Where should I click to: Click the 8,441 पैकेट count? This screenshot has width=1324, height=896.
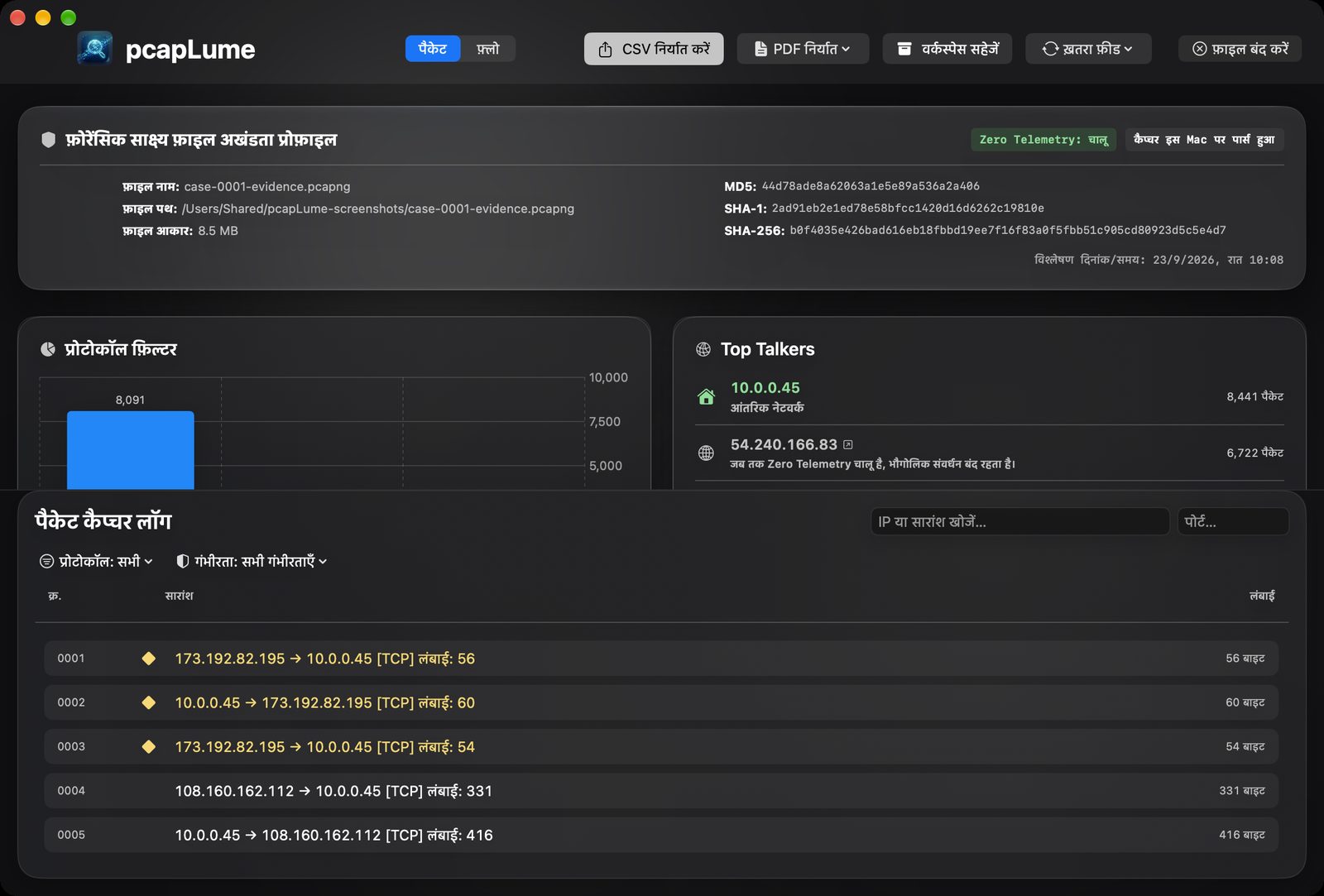[1255, 396]
